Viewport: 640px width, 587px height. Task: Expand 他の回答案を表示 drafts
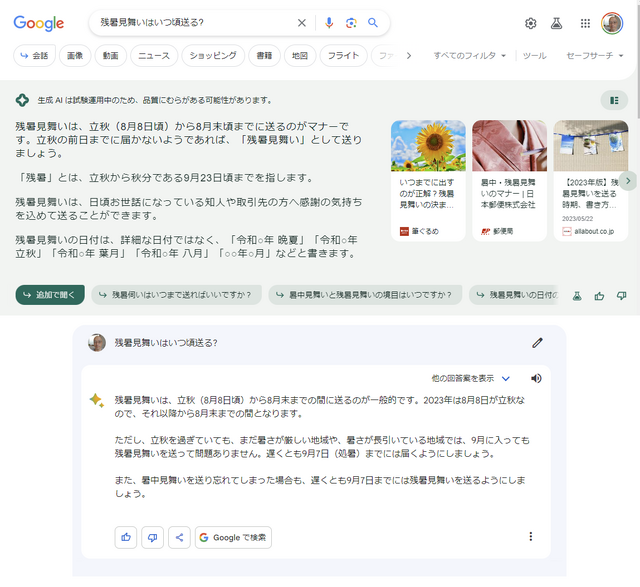(x=470, y=379)
